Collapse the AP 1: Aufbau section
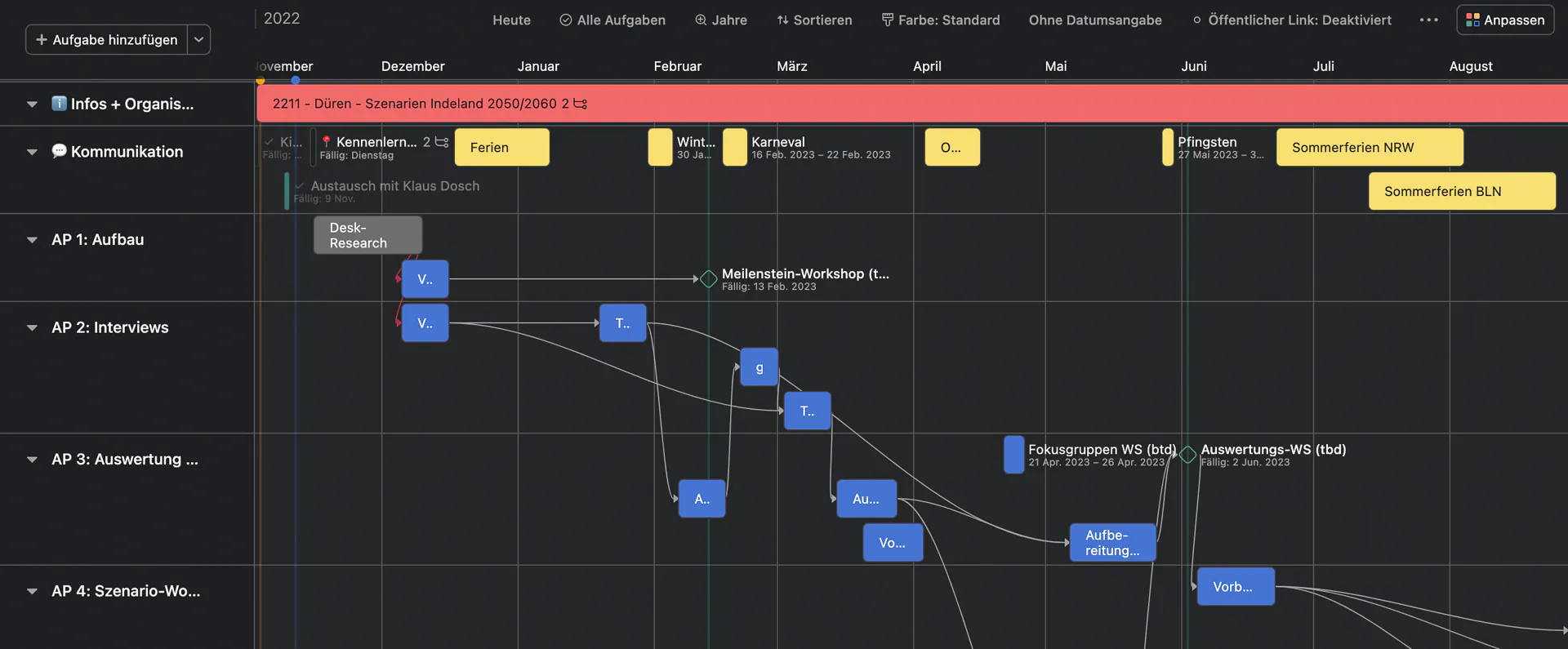The image size is (1568, 649). point(32,240)
